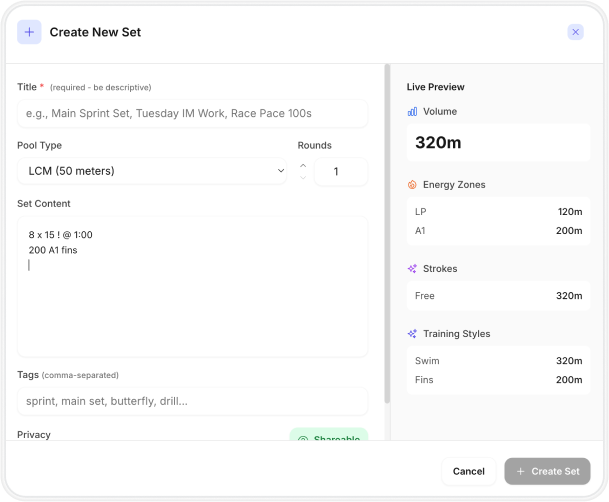This screenshot has width=609, height=502.
Task: Click the chevron in LCM (50 meters) selector
Action: (279, 171)
